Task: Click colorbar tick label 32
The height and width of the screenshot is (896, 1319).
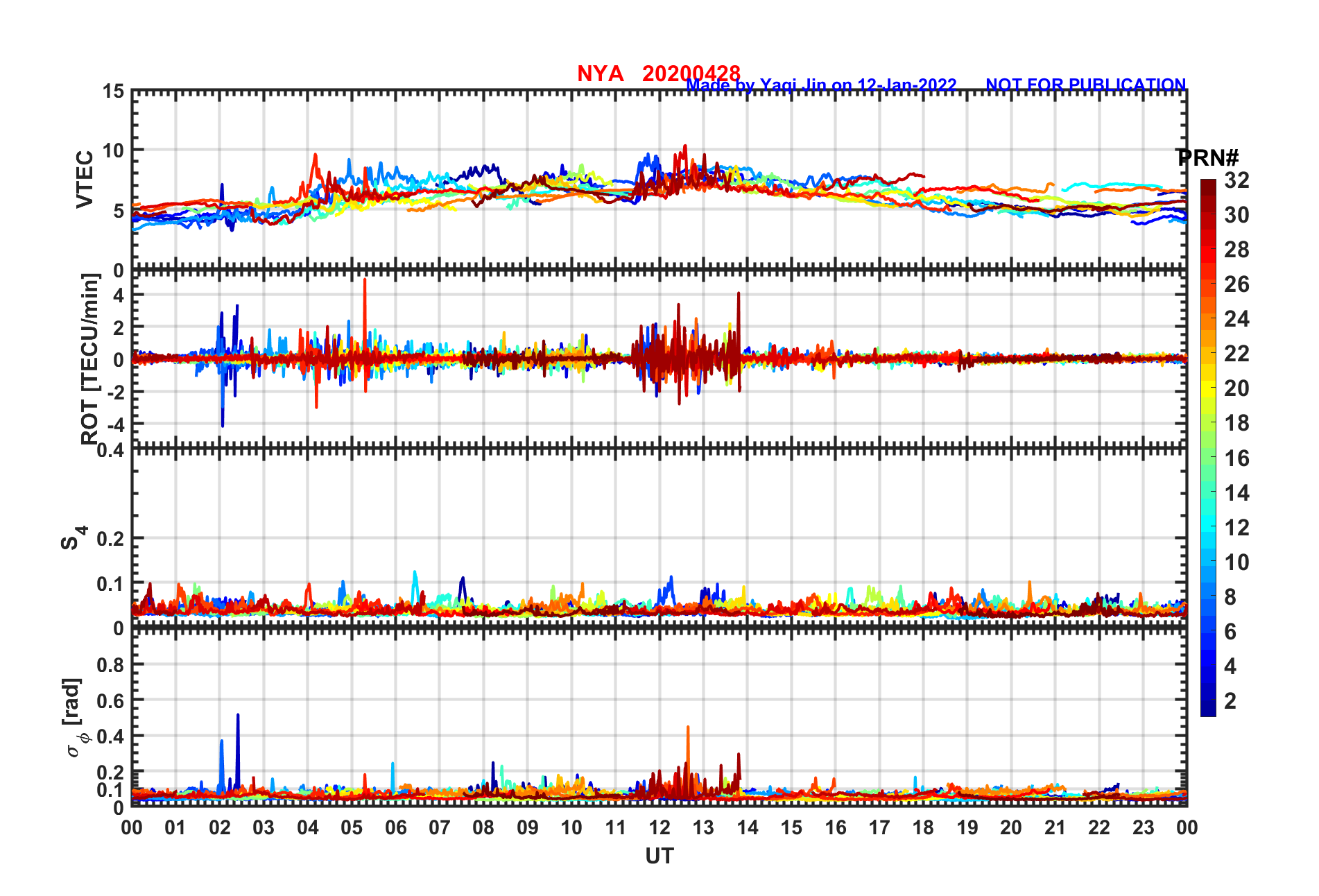Action: tap(1236, 180)
